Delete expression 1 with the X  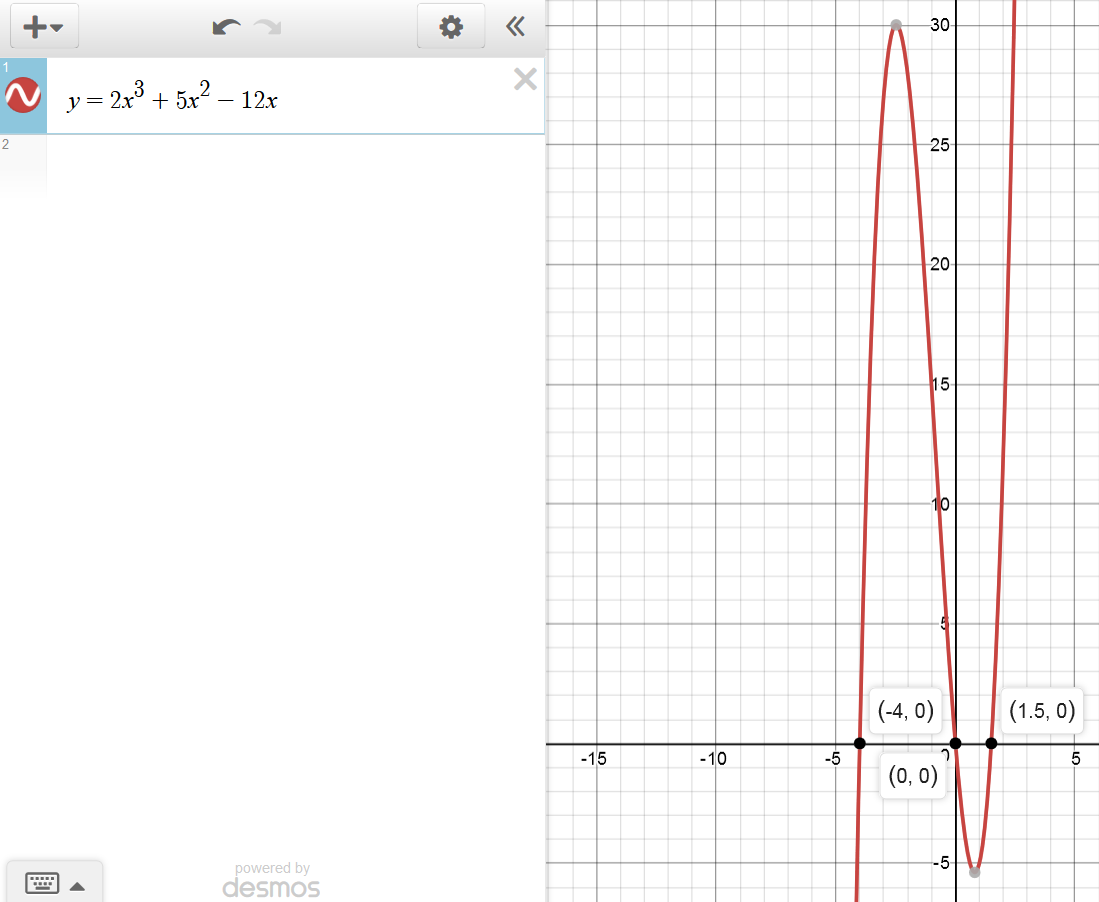[525, 80]
